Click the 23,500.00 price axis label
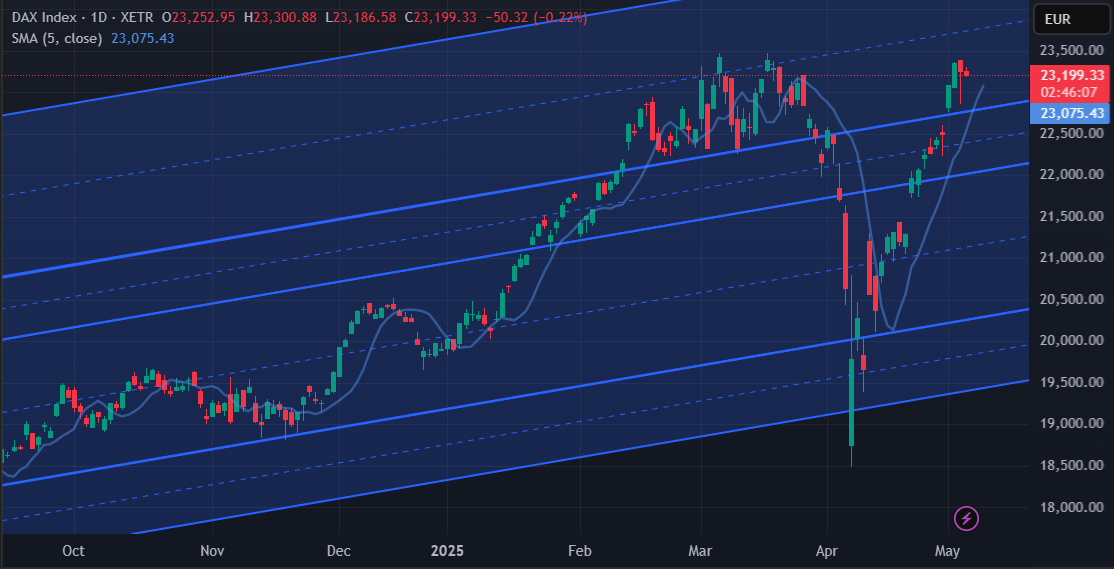The image size is (1114, 569). pyautogui.click(x=1072, y=50)
